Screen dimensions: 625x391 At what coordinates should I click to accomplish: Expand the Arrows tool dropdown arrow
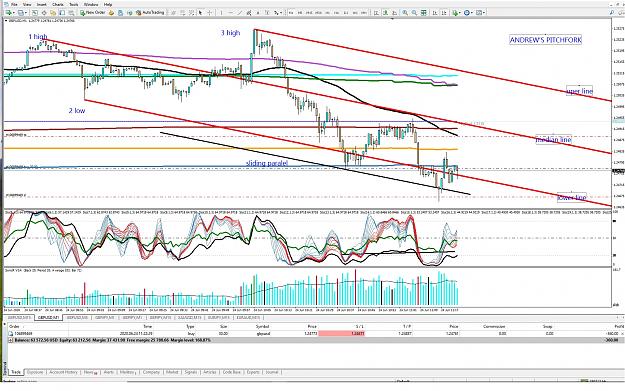pyautogui.click(x=281, y=13)
